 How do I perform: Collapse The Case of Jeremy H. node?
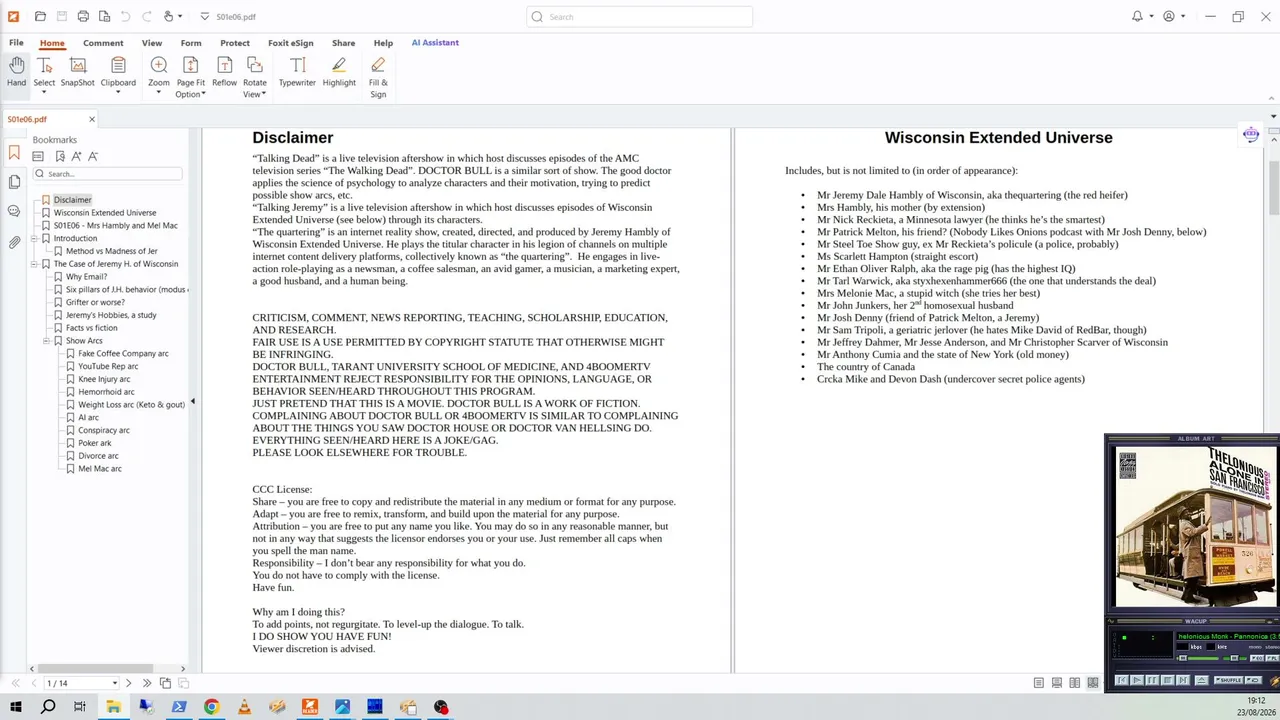click(33, 264)
